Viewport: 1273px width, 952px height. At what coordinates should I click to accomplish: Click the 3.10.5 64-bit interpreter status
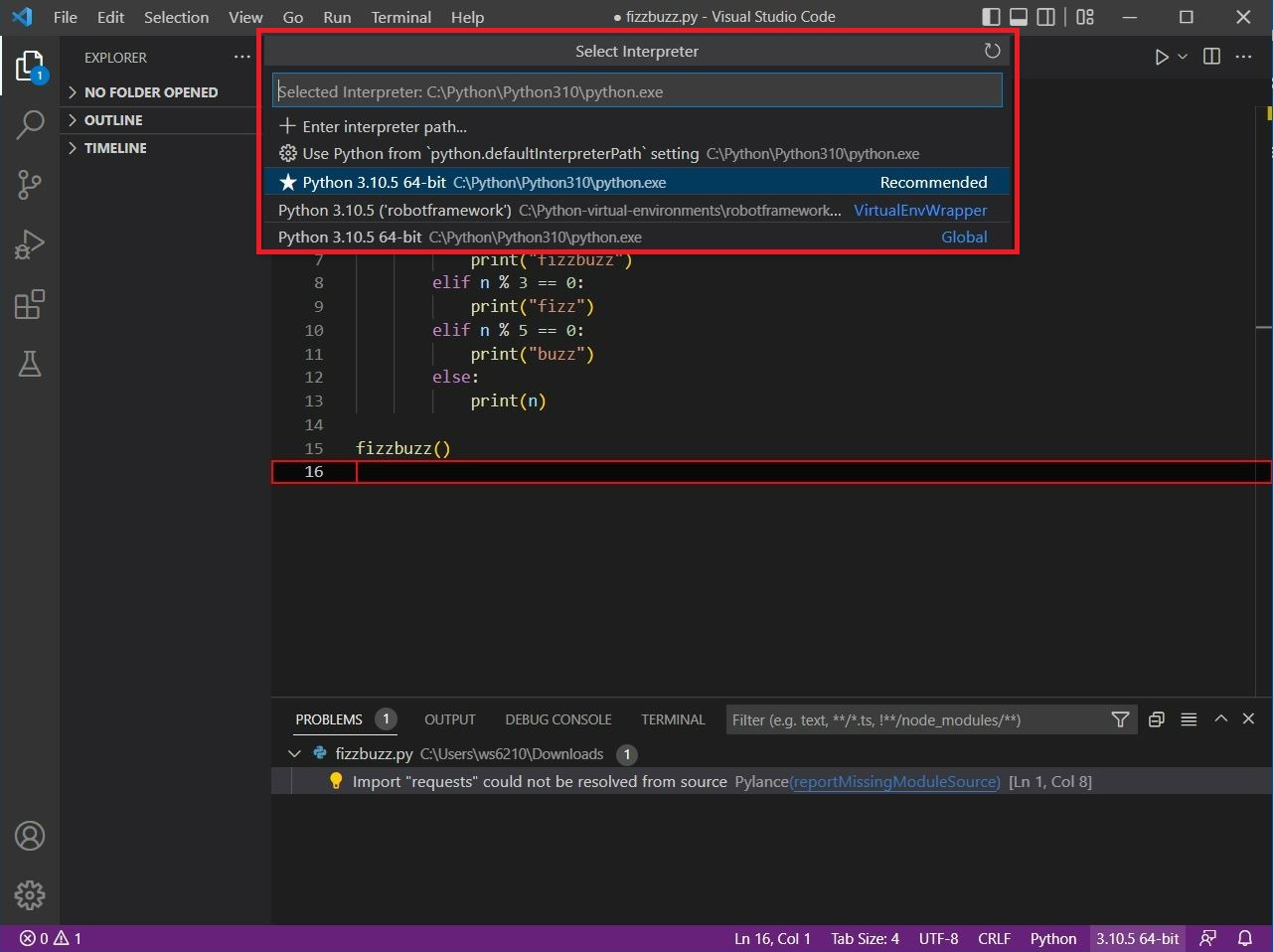tap(1138, 938)
